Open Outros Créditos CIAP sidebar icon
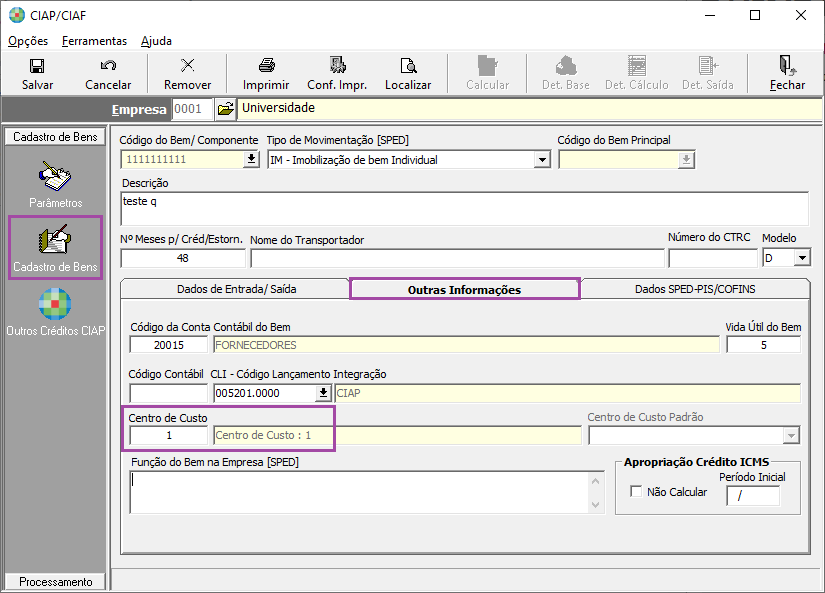This screenshot has width=825, height=593. (55, 304)
